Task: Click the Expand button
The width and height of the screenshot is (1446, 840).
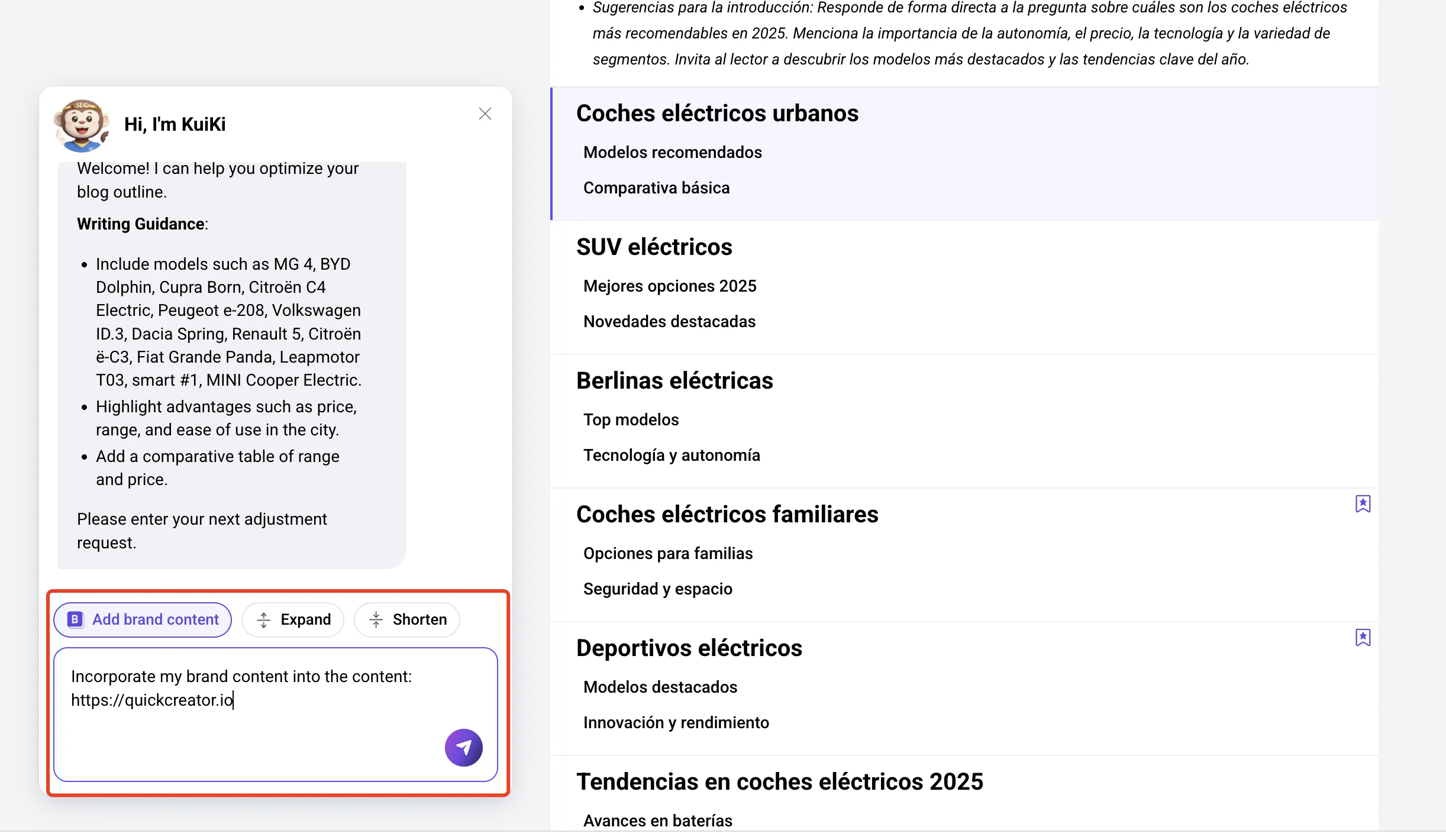Action: [x=293, y=619]
